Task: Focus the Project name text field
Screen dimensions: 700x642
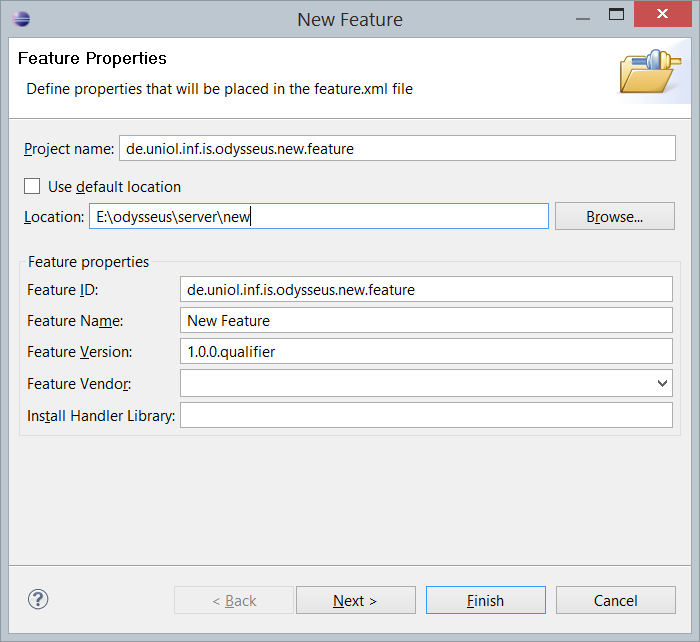Action: click(397, 148)
